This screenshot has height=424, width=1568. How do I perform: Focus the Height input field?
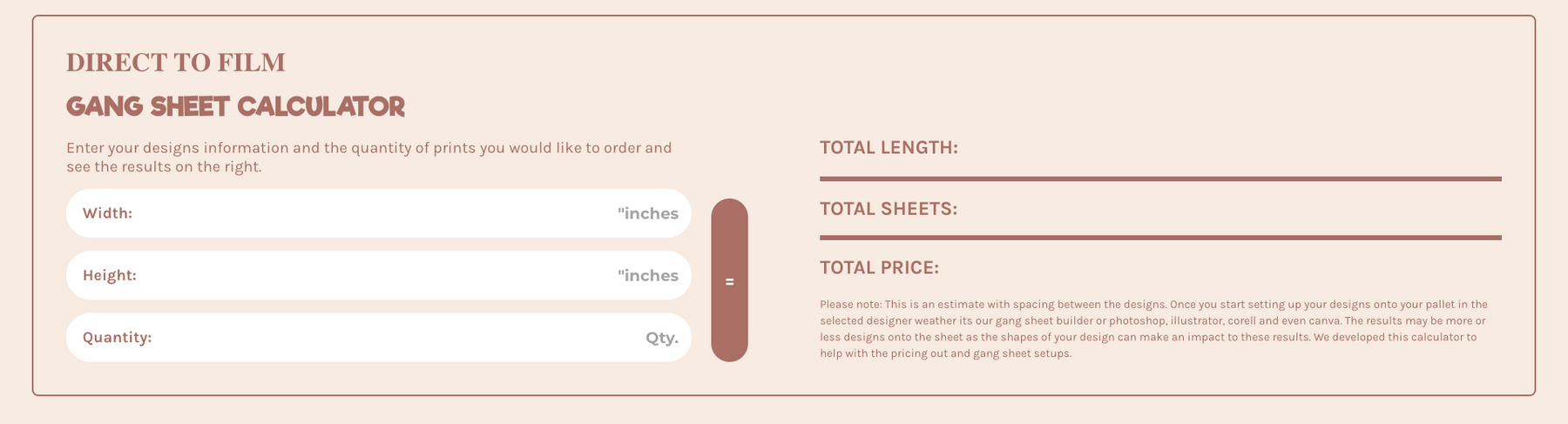375,276
